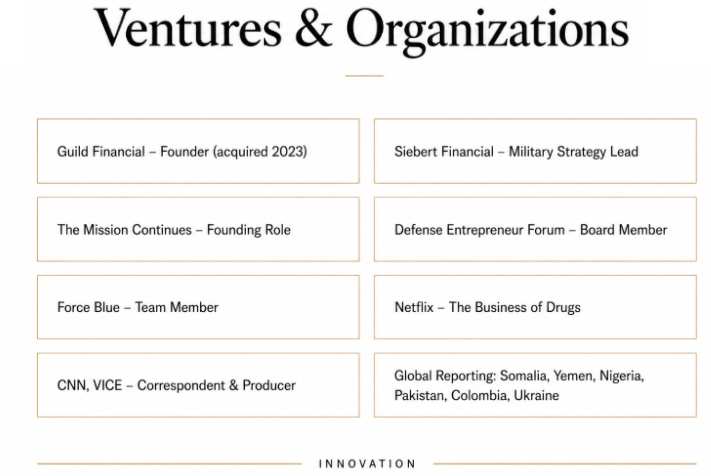Open Defense Entrepreneur Forum Board Member card
The width and height of the screenshot is (711, 476).
535,229
